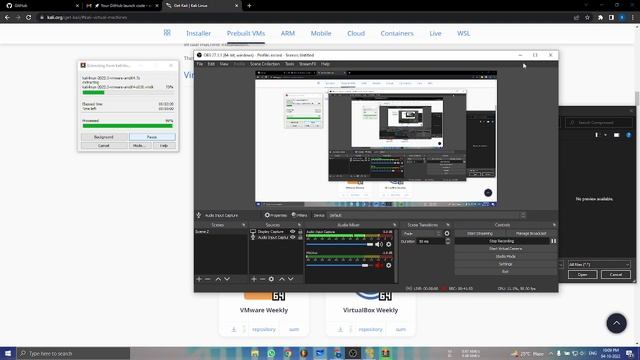The image size is (640, 360).
Task: Download VirtualBox Weekly image via download icon
Action: point(340,329)
